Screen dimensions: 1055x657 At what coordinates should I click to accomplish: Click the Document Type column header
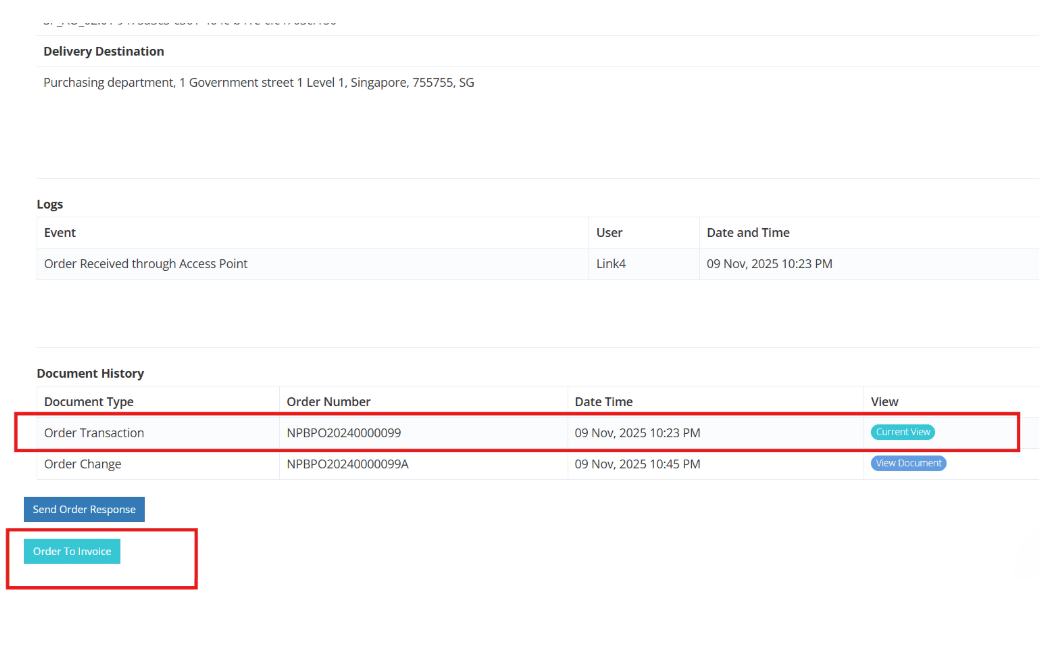click(89, 402)
